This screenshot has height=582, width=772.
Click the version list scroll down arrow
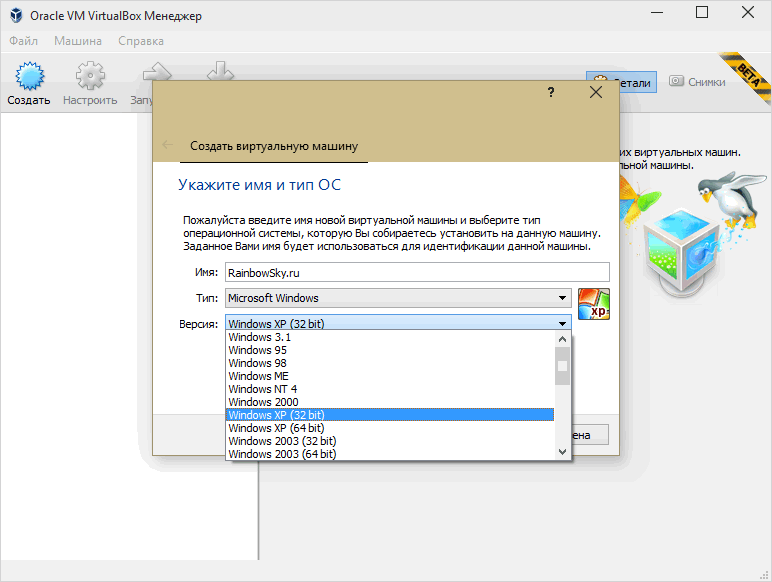562,452
